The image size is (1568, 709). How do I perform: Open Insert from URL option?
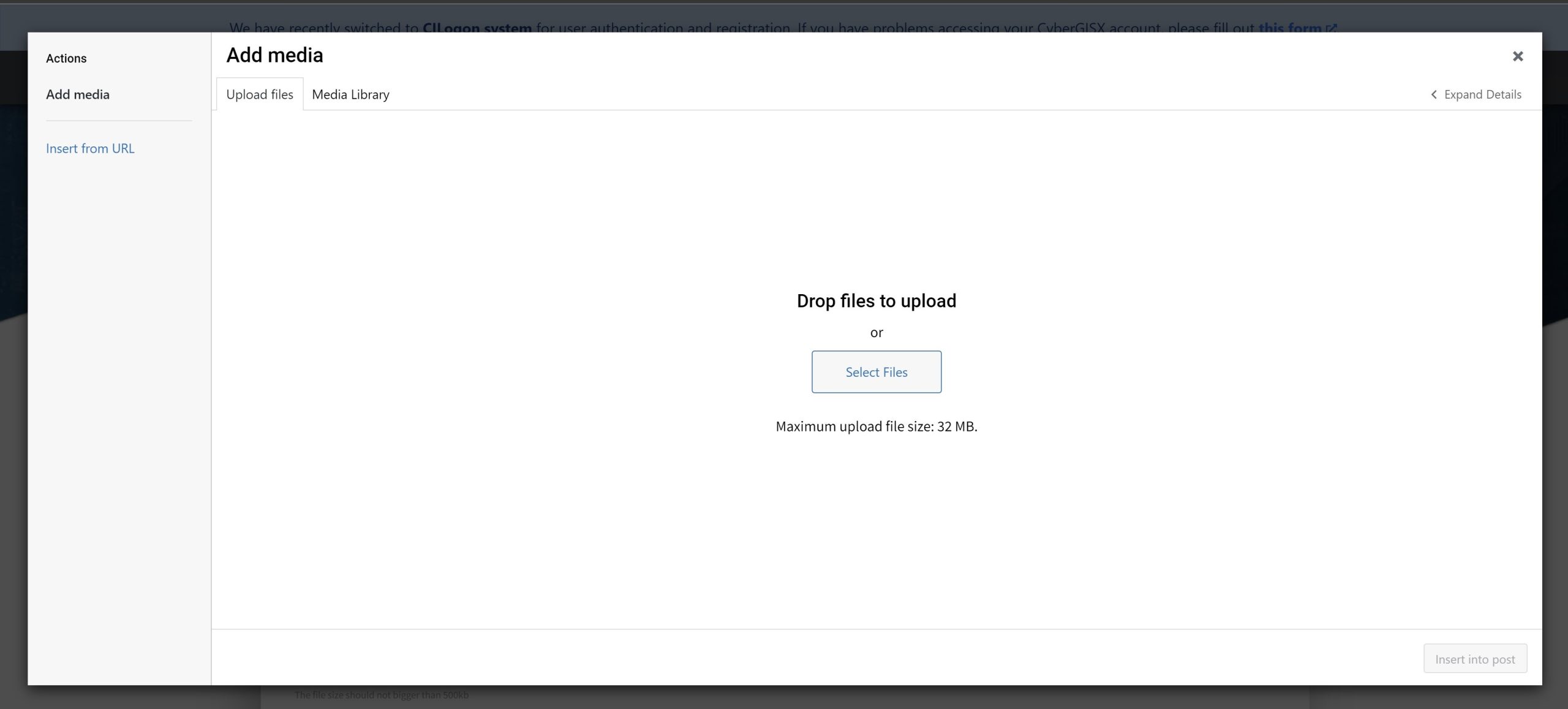click(x=90, y=148)
